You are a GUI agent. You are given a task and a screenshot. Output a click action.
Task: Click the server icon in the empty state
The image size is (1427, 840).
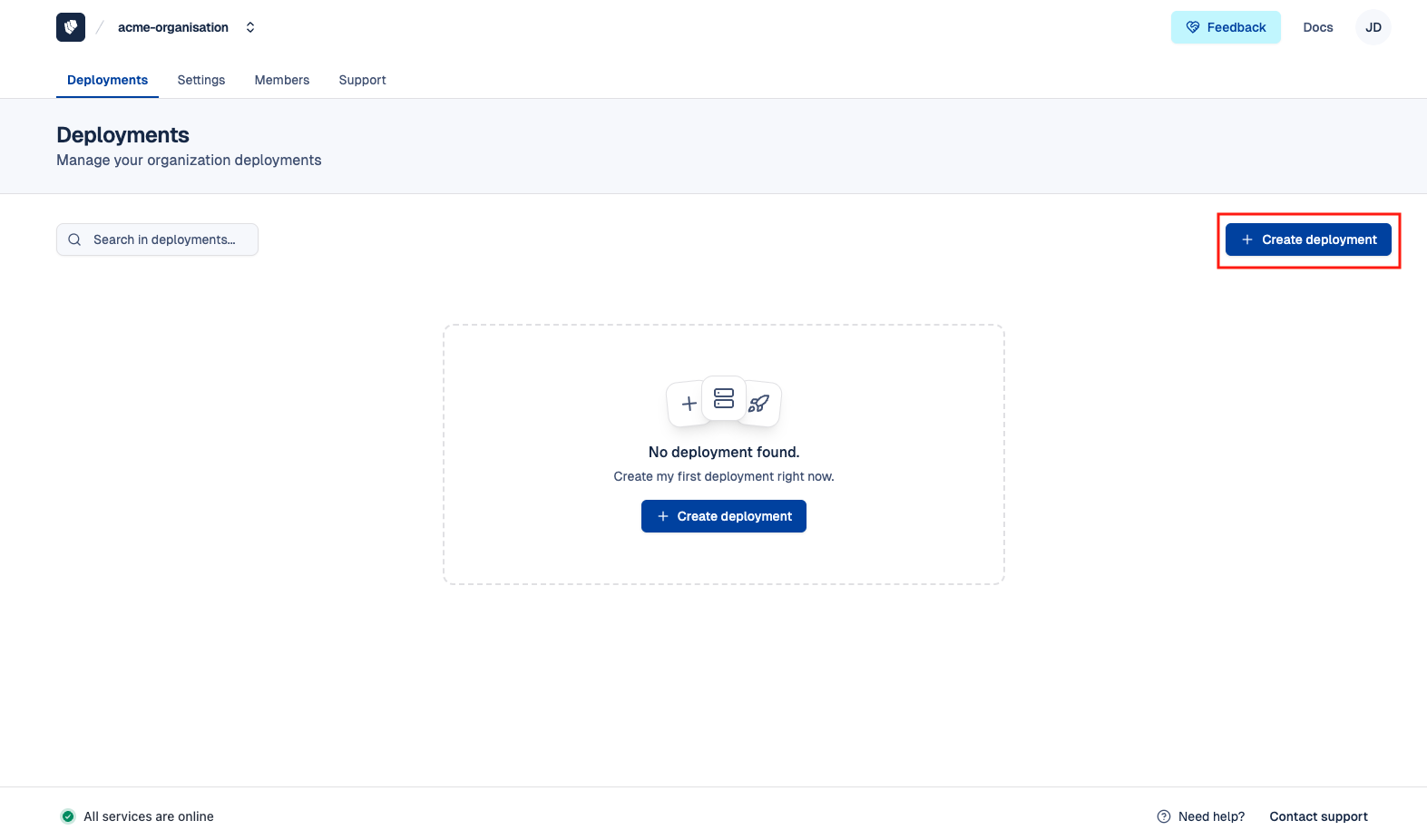(x=724, y=398)
